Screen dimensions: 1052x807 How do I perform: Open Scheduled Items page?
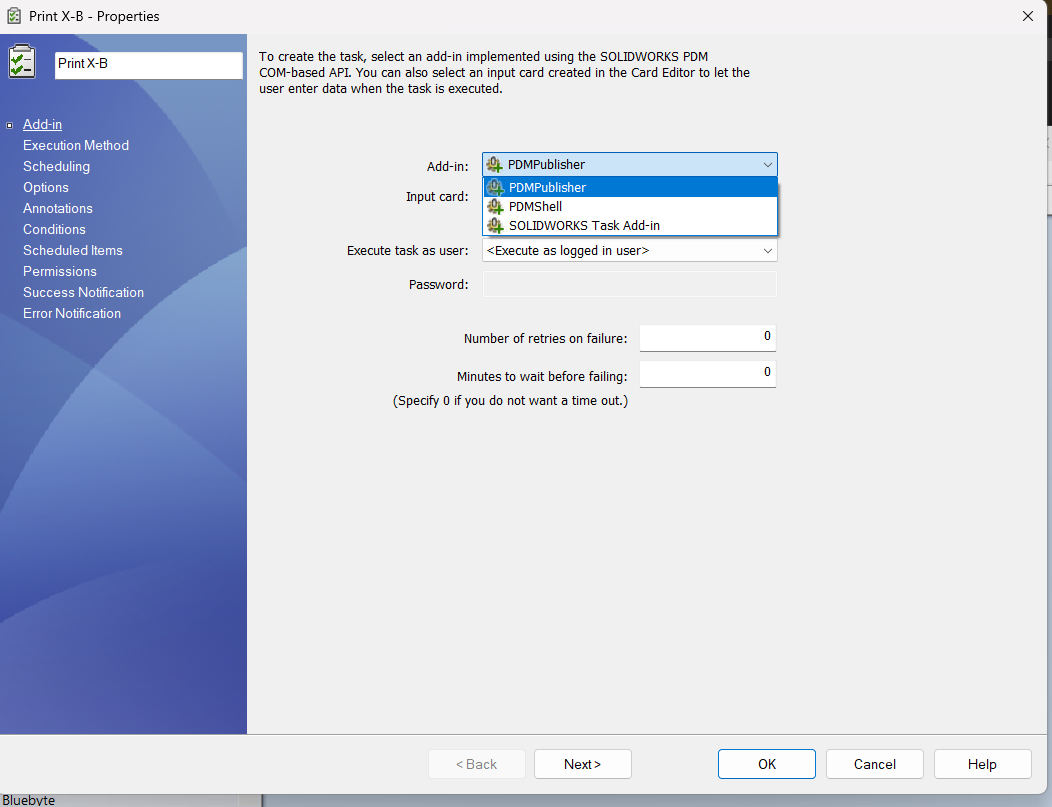click(x=72, y=250)
